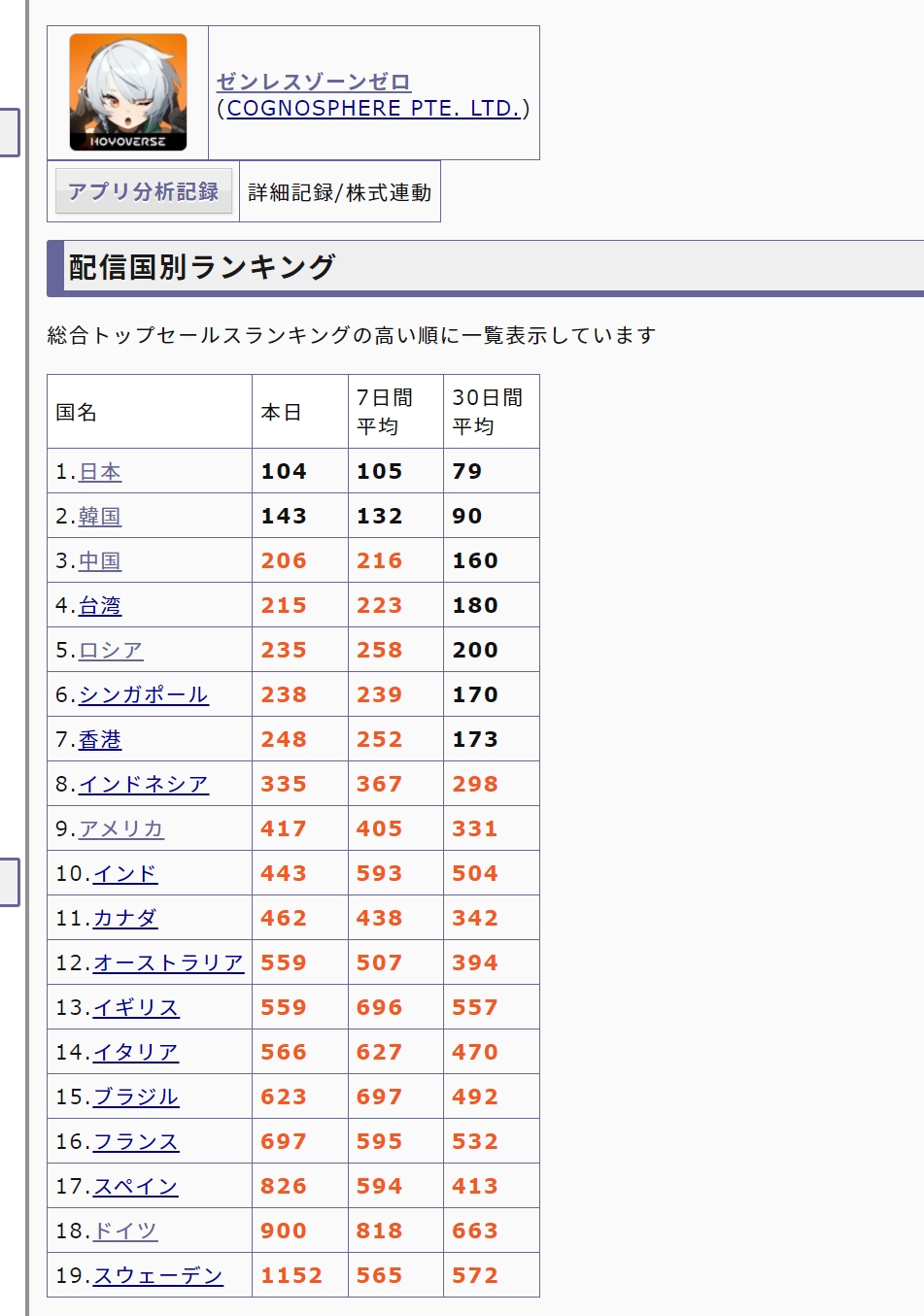The image size is (924, 1316).
Task: Click Italy's today rank 566
Action: pyautogui.click(x=284, y=1053)
